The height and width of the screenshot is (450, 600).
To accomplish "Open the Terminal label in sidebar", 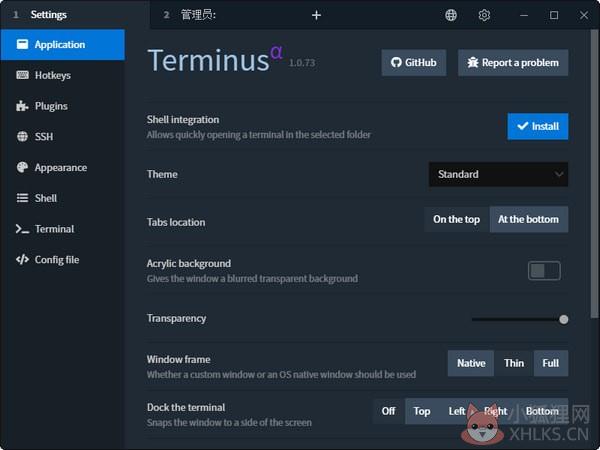I will pos(54,229).
